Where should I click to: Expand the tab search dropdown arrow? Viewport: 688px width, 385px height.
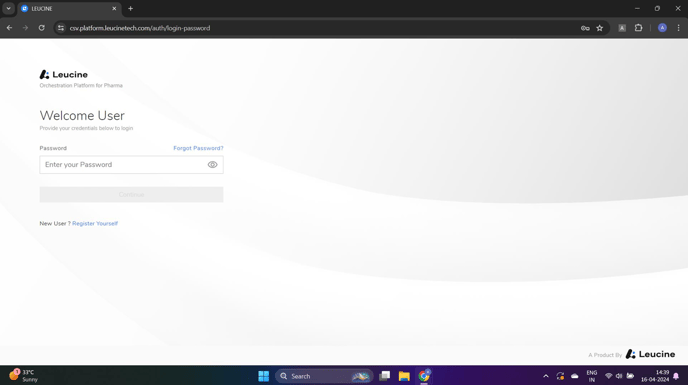coord(8,8)
